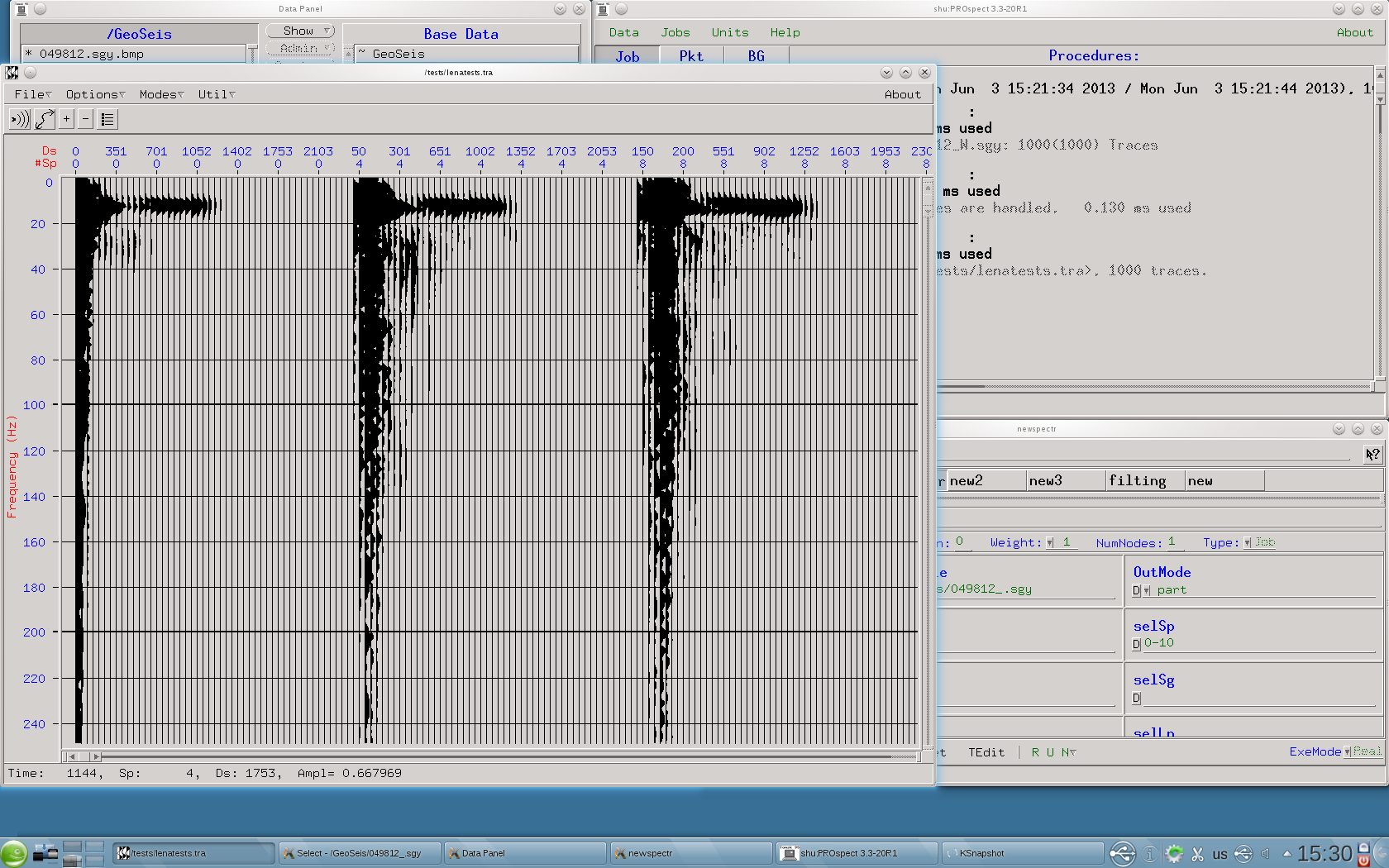This screenshot has height=868, width=1389.
Task: Toggle the D checkbox under selSp
Action: (1137, 644)
